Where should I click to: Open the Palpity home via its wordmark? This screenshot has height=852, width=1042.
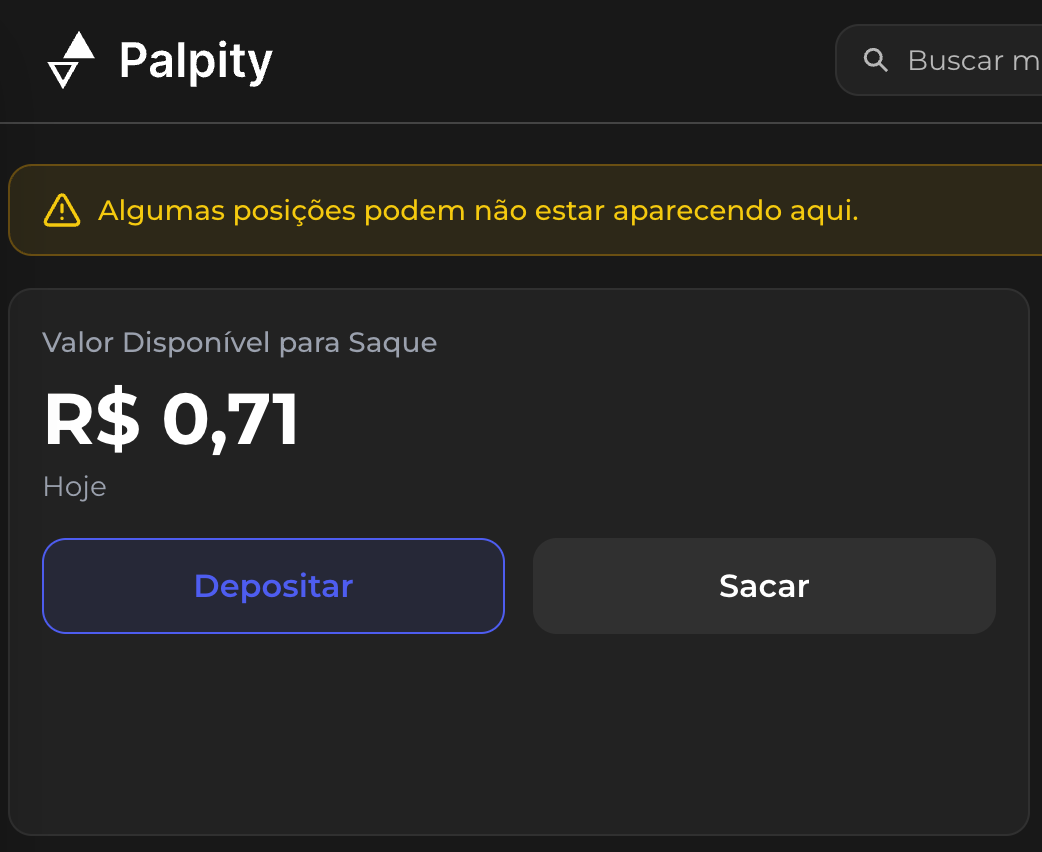coord(195,60)
